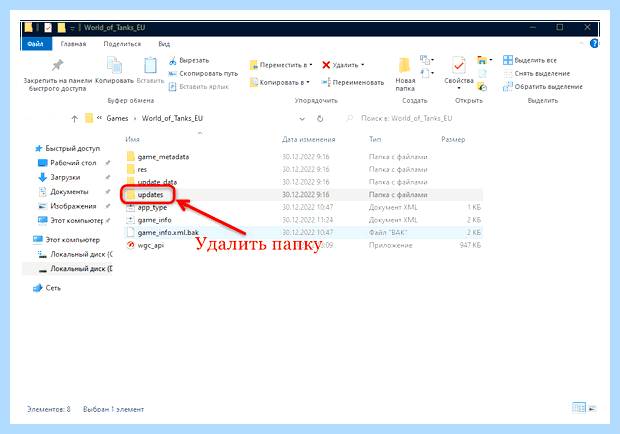Viewport: 620px width, 434px height.
Task: Click the Up arrow navigation button
Action: 74,118
